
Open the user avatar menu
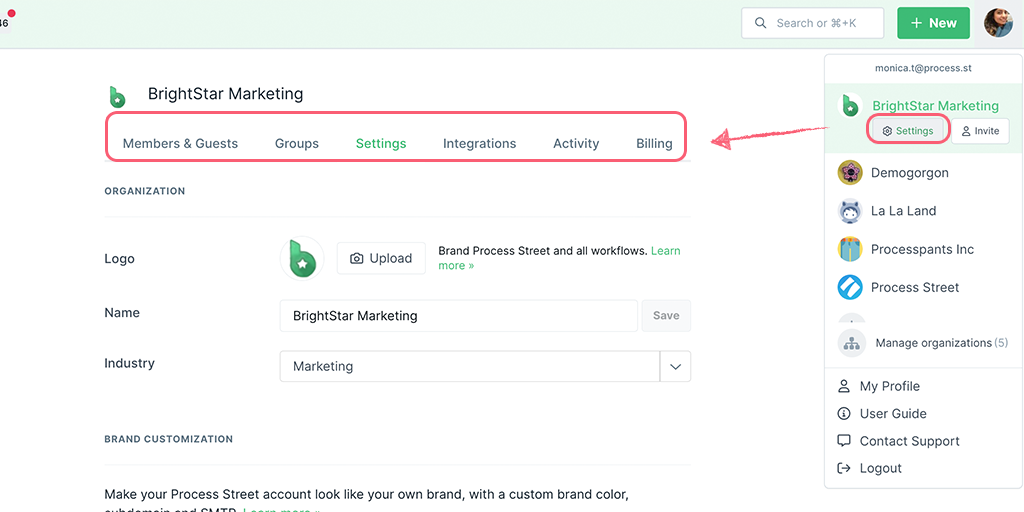tap(999, 23)
